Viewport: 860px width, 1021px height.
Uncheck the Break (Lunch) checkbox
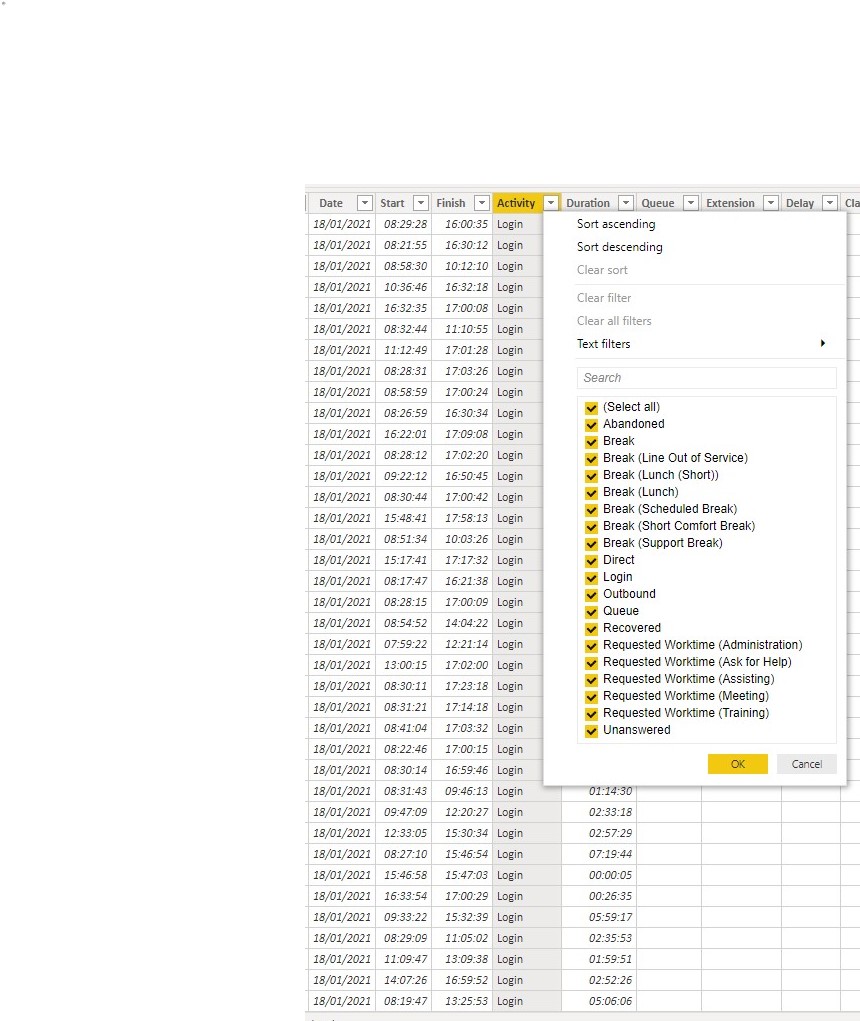[x=591, y=492]
